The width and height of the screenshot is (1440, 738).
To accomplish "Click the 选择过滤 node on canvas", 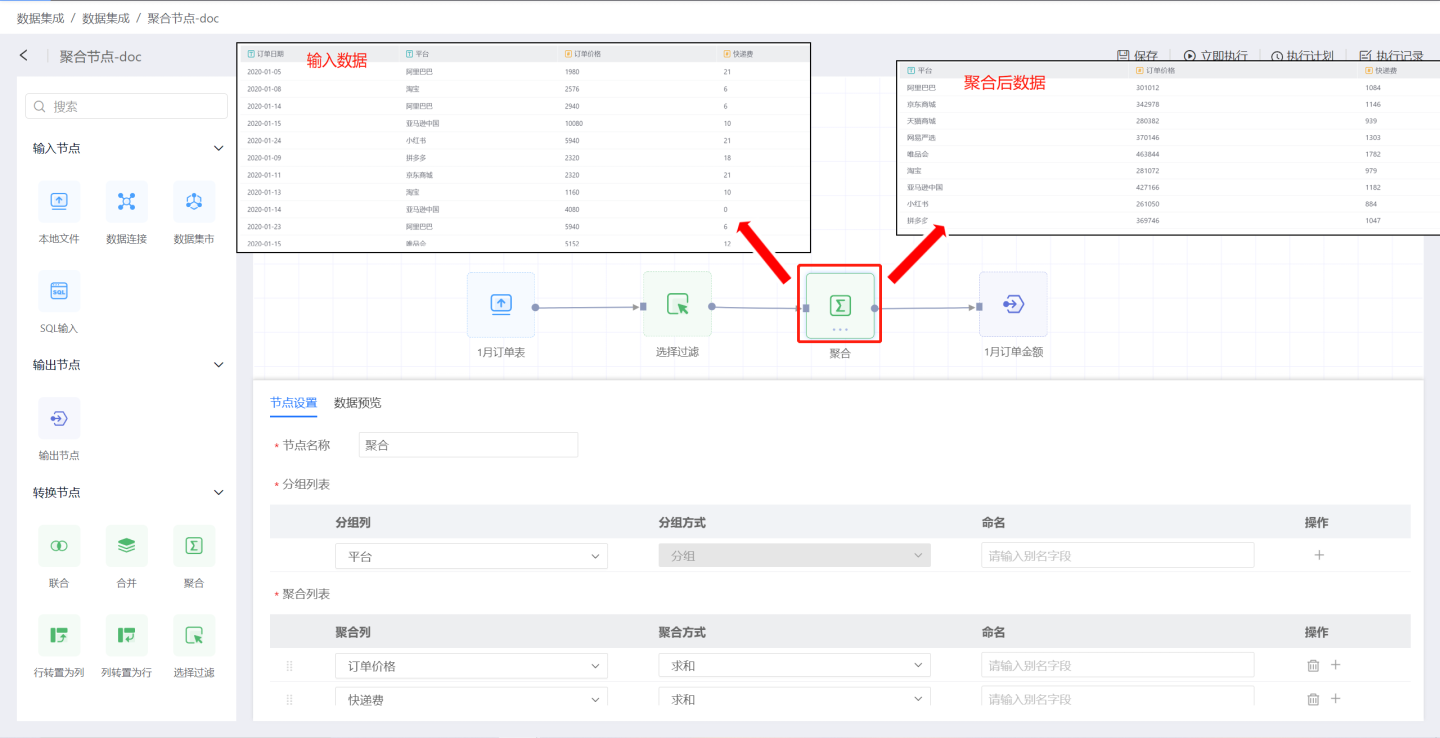I will point(677,304).
